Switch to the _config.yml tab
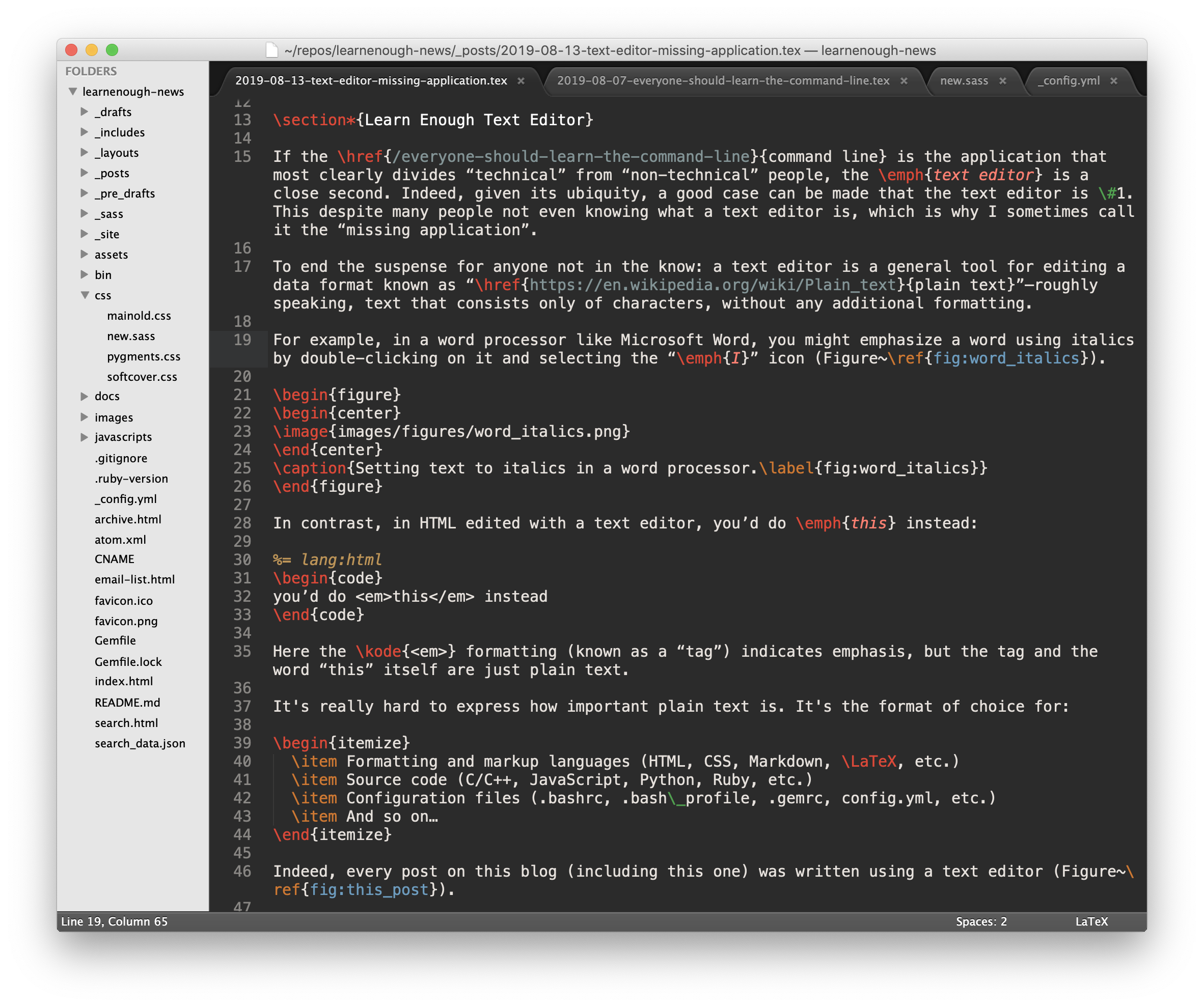The image size is (1204, 1007). [x=1069, y=81]
